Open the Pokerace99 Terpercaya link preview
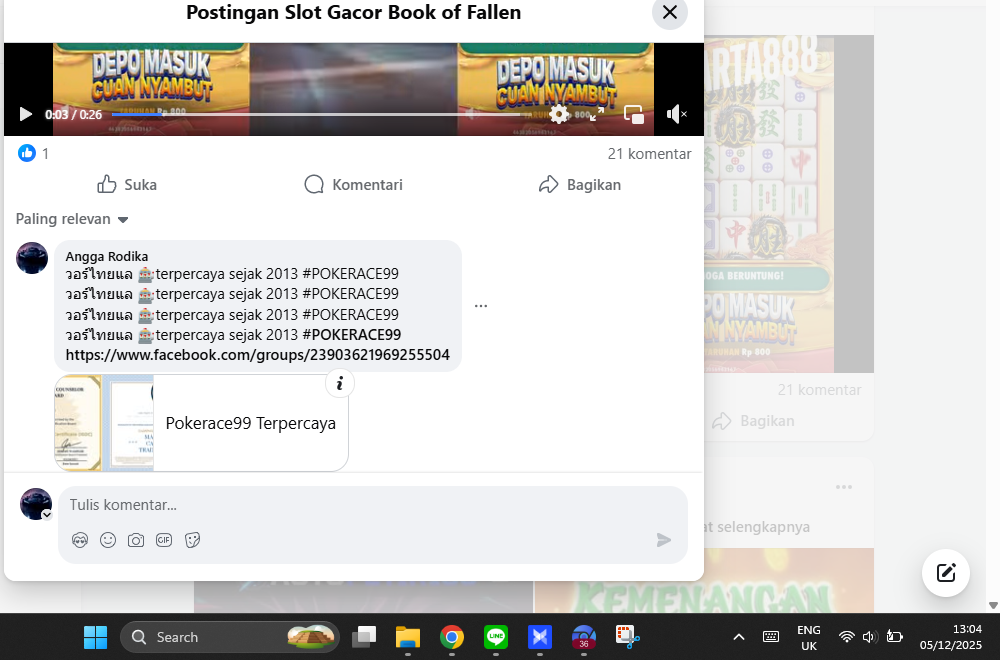Image resolution: width=1000 pixels, height=660 pixels. click(202, 423)
